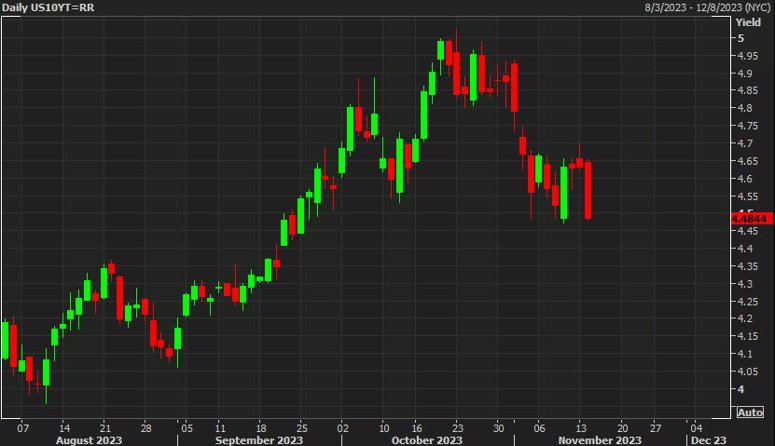Click the 4 value on the yield axis
The image size is (775, 446).
tap(740, 389)
